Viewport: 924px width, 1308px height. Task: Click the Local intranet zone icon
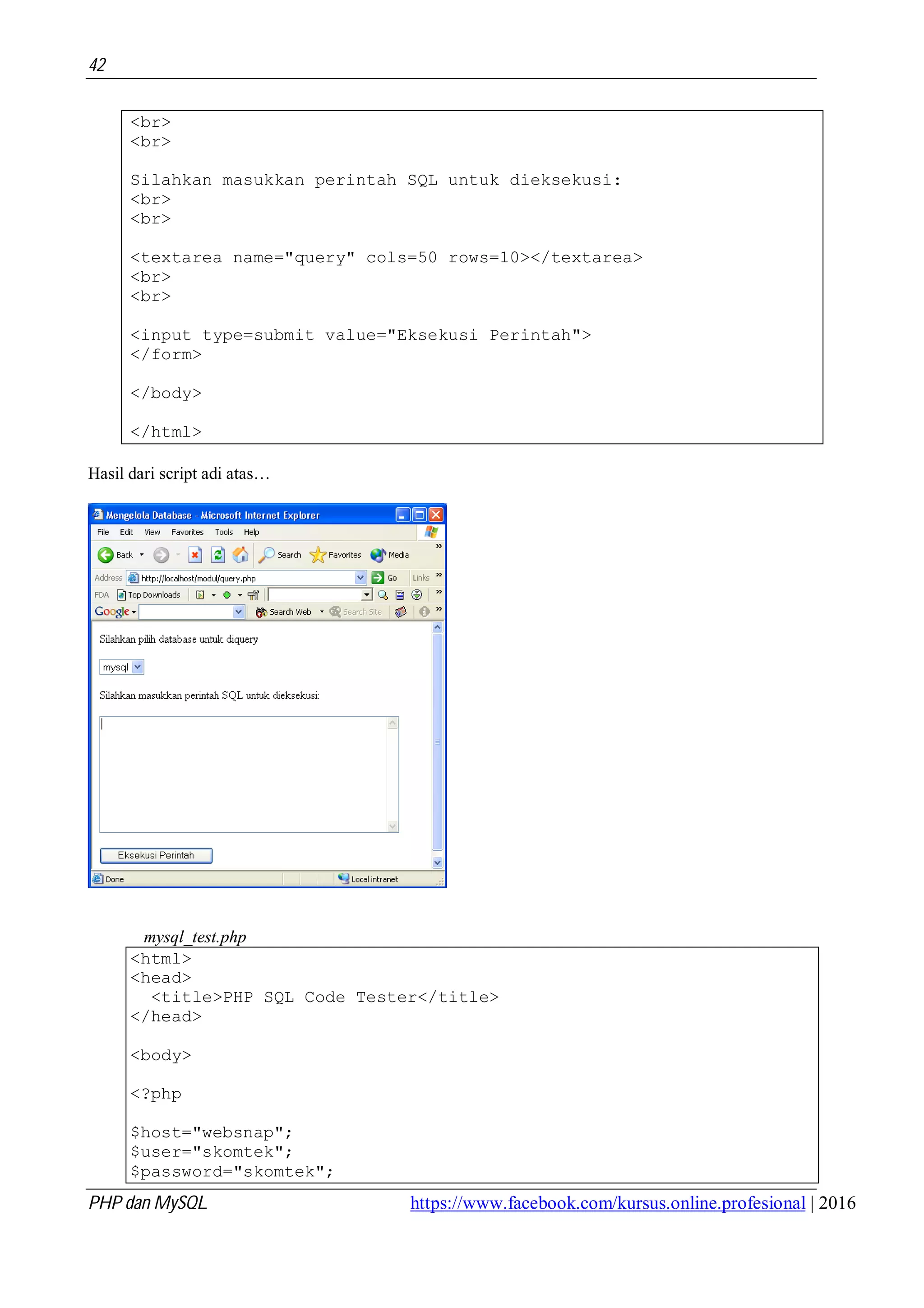pyautogui.click(x=343, y=878)
